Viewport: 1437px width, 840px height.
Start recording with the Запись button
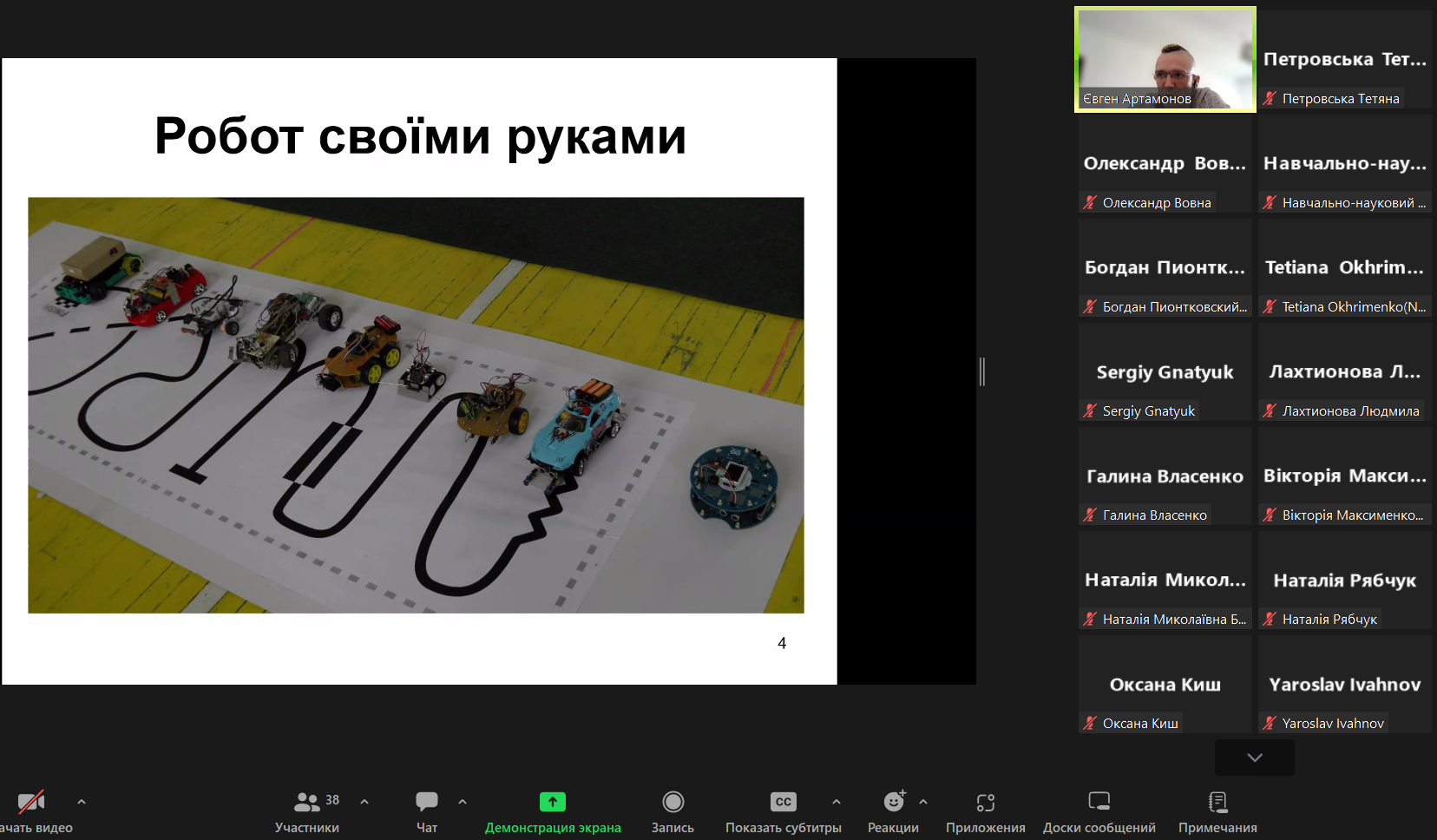[x=673, y=802]
